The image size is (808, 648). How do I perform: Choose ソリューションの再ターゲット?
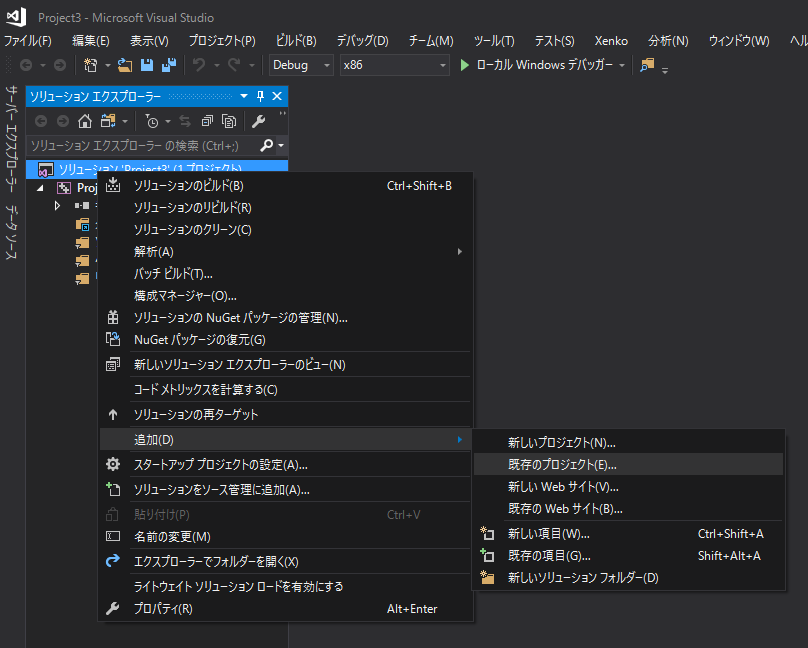coord(286,415)
